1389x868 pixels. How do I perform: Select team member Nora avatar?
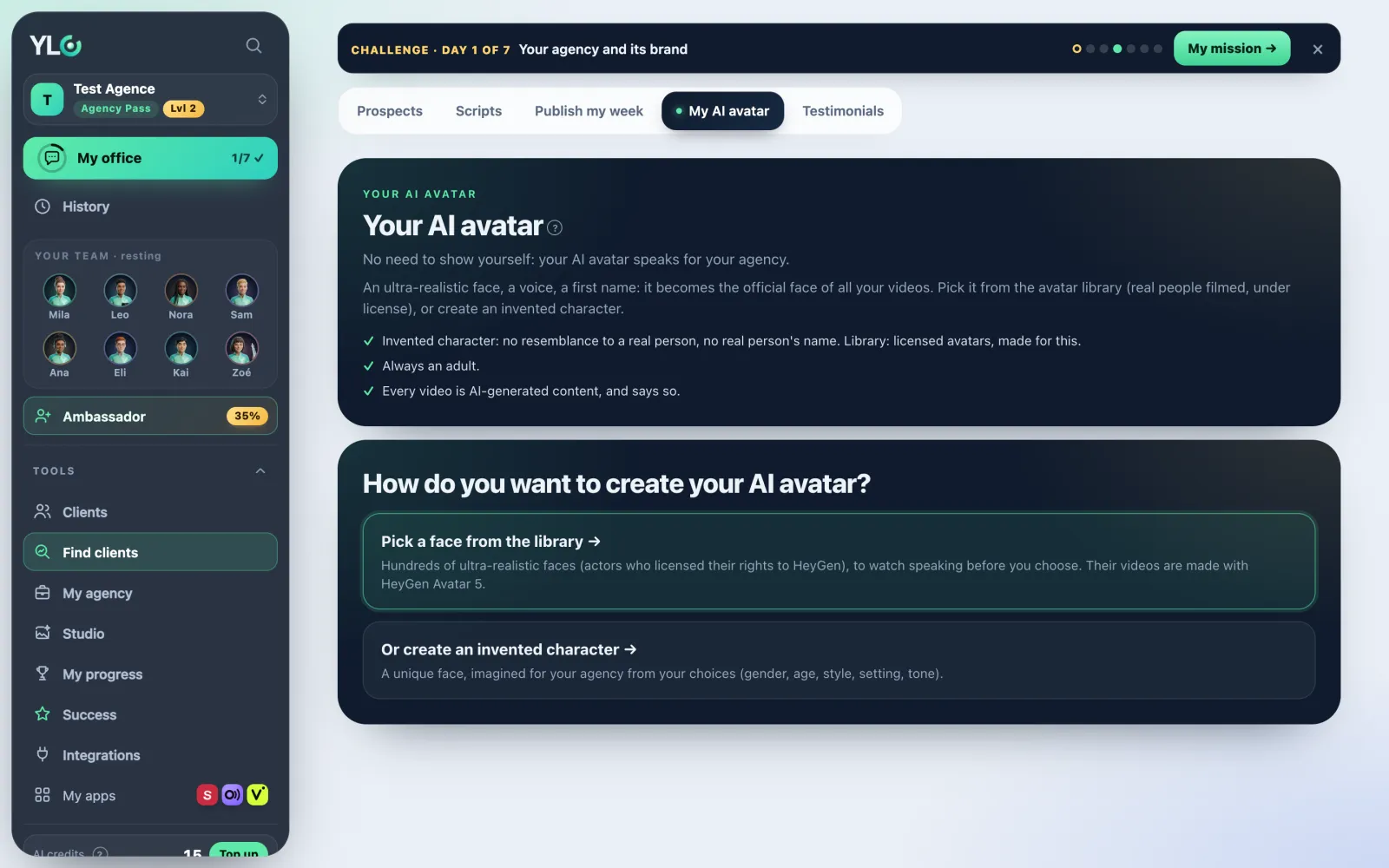click(x=181, y=290)
